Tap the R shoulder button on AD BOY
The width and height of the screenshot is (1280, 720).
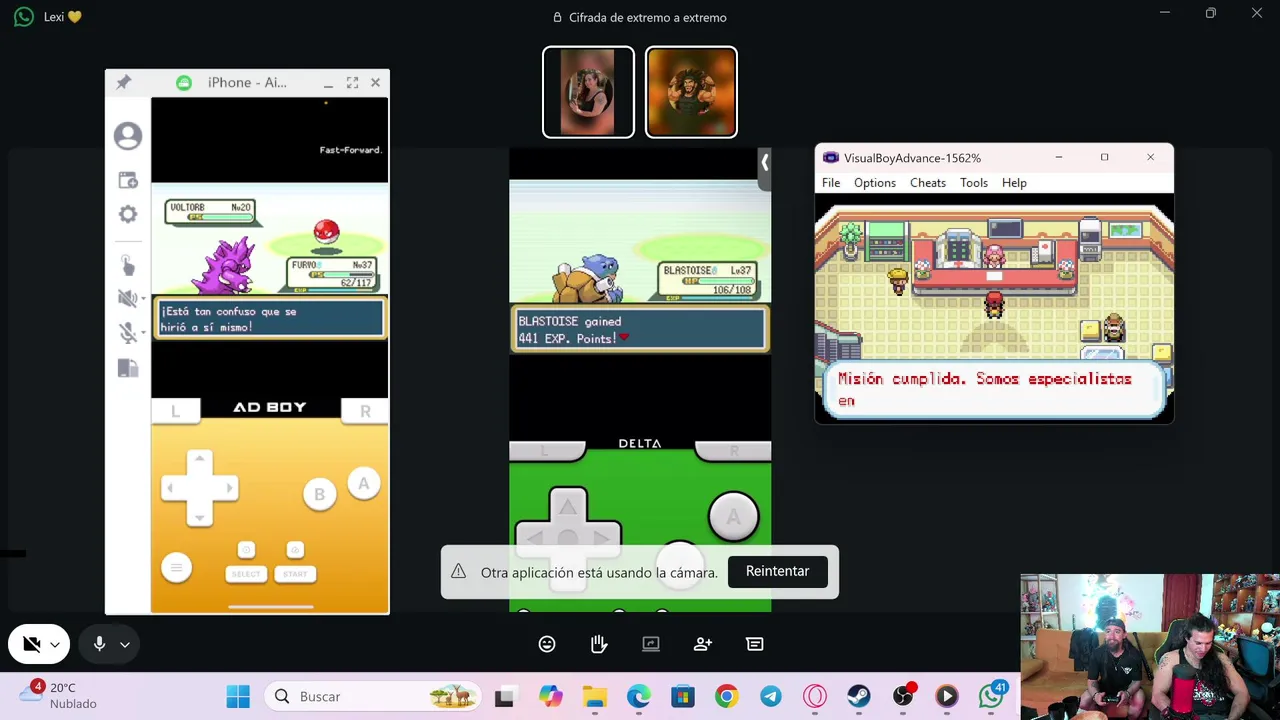click(365, 410)
